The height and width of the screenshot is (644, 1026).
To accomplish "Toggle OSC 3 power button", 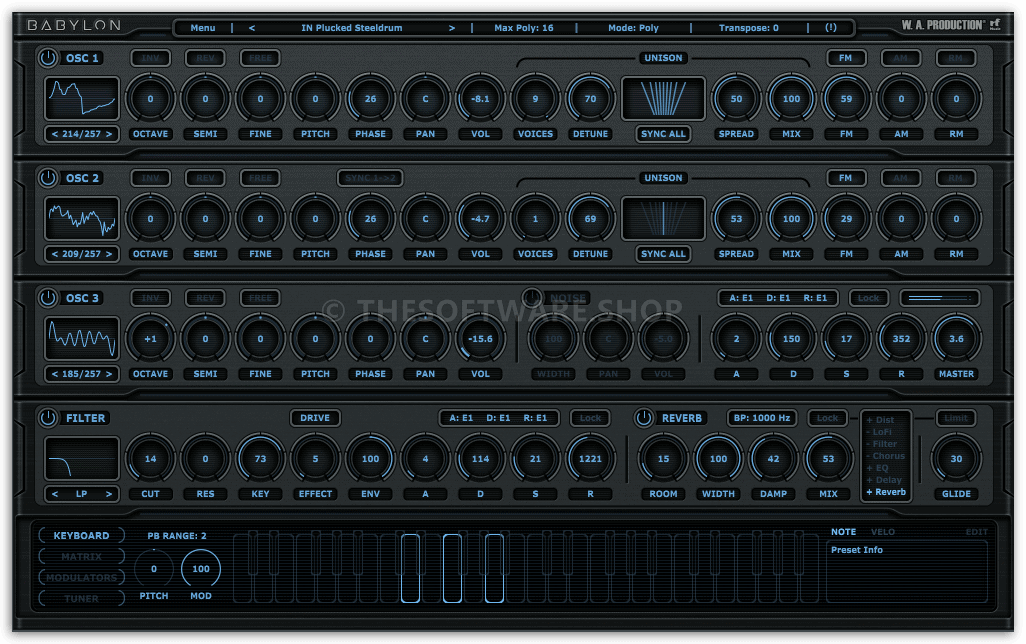I will pos(48,298).
